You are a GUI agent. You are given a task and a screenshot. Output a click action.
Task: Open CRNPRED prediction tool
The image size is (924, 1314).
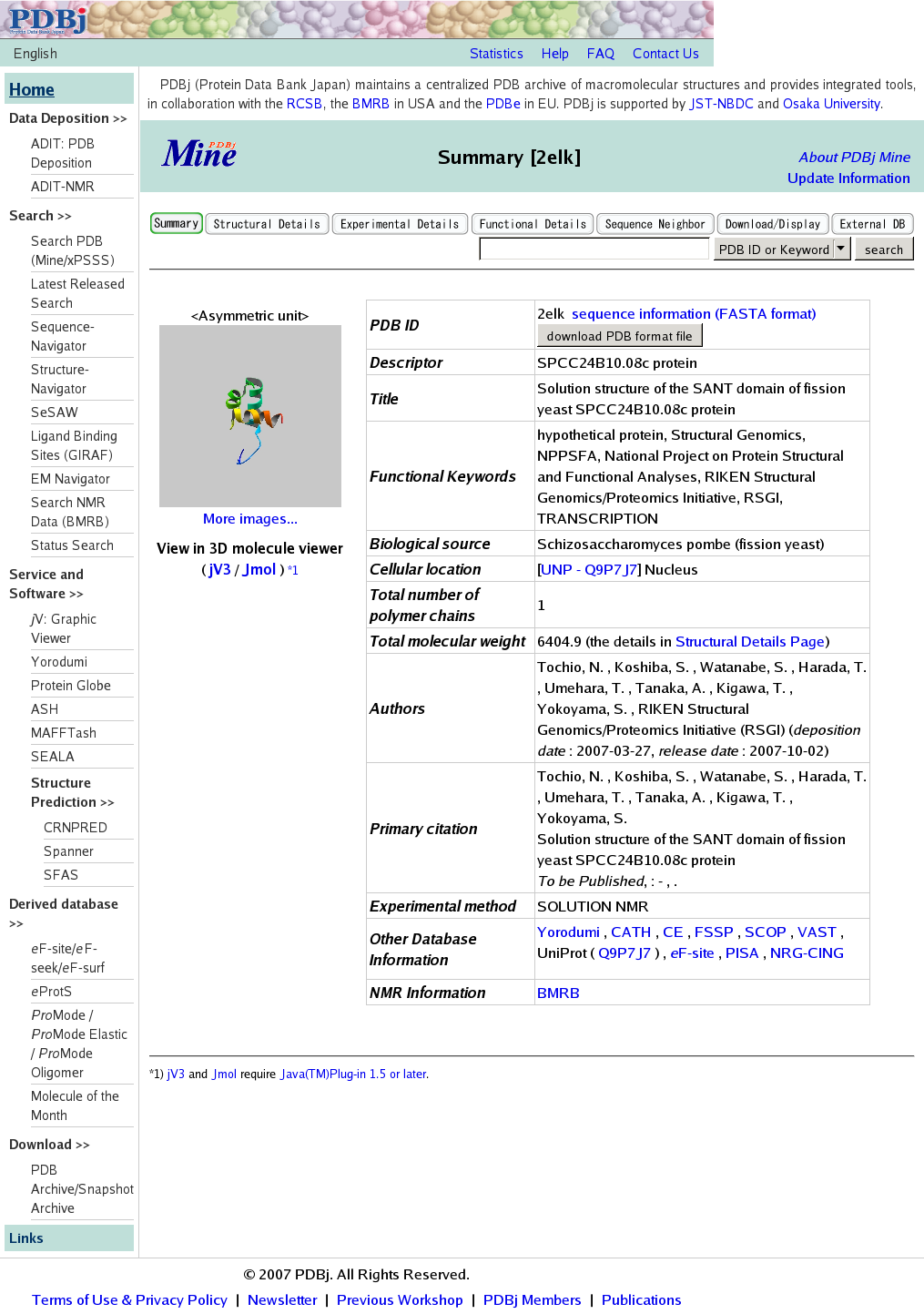click(76, 828)
